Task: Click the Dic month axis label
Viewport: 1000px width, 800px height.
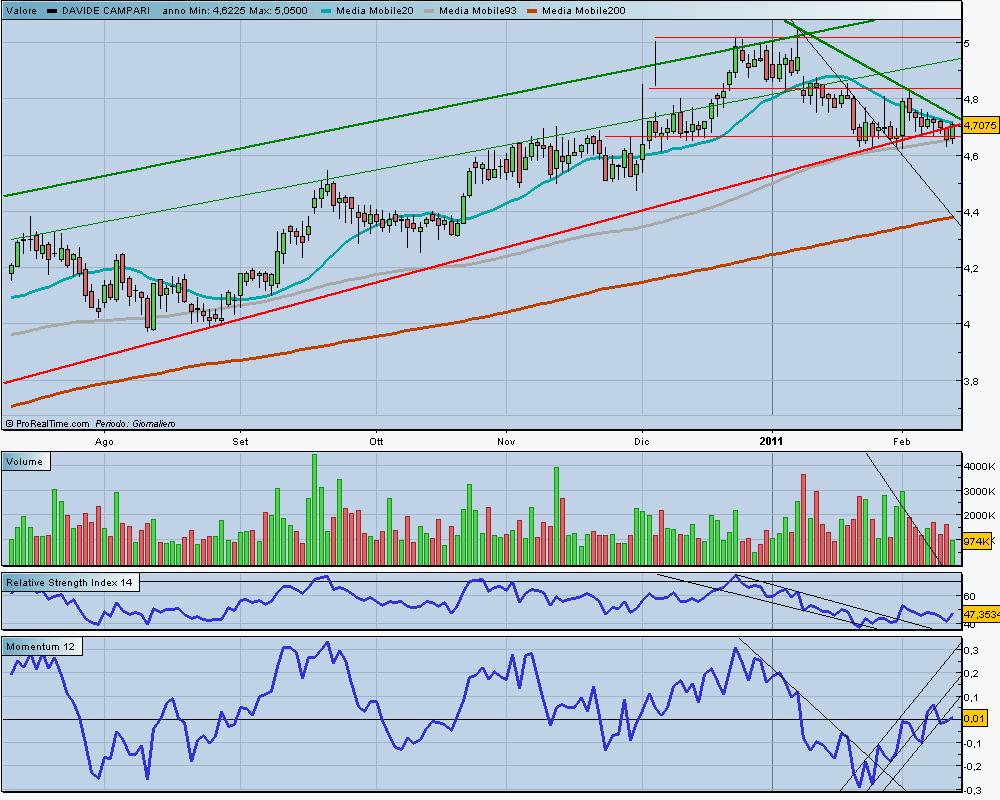Action: 642,441
